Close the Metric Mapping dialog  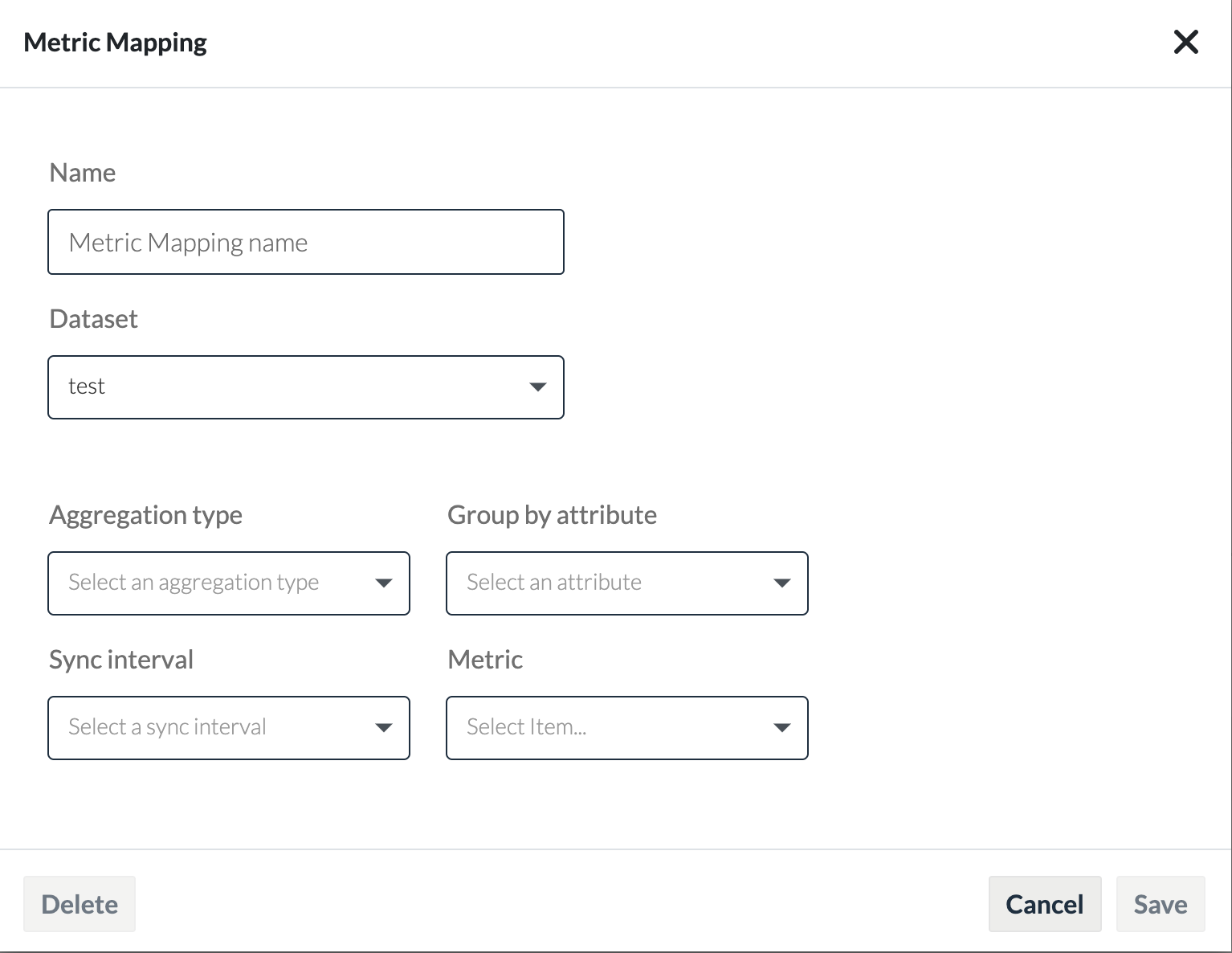coord(1185,42)
